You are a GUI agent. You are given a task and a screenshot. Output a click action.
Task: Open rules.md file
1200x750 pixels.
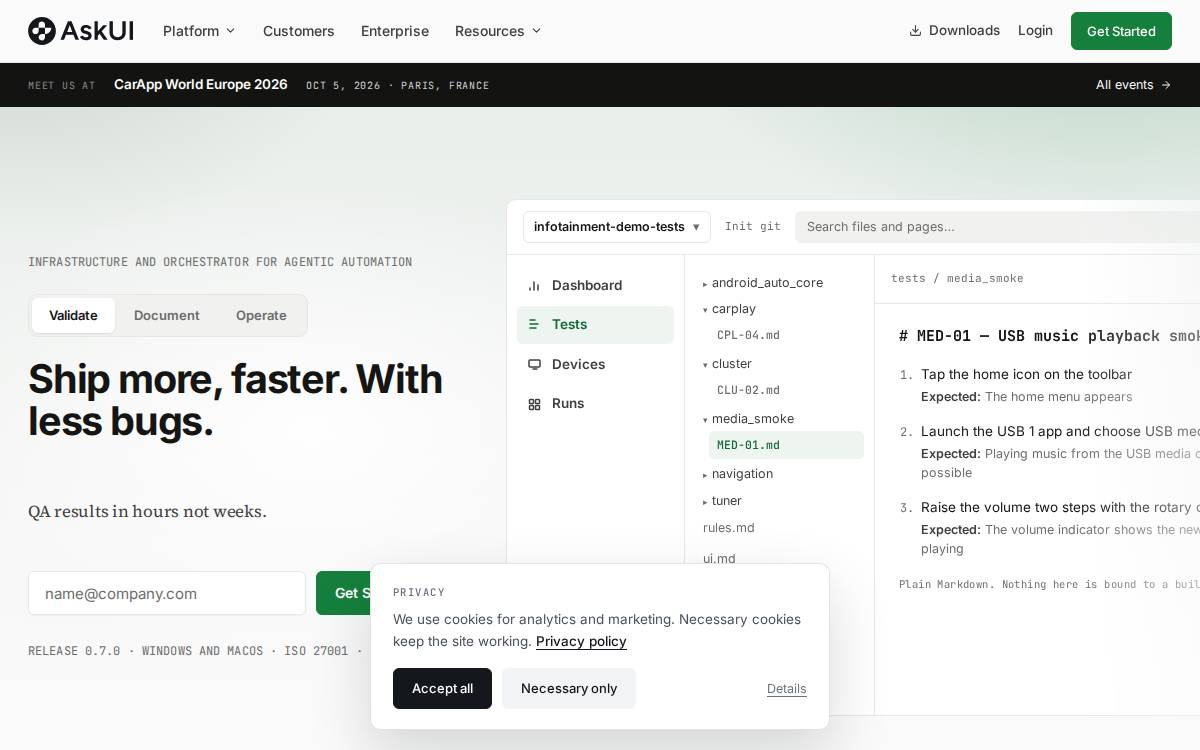pos(729,528)
